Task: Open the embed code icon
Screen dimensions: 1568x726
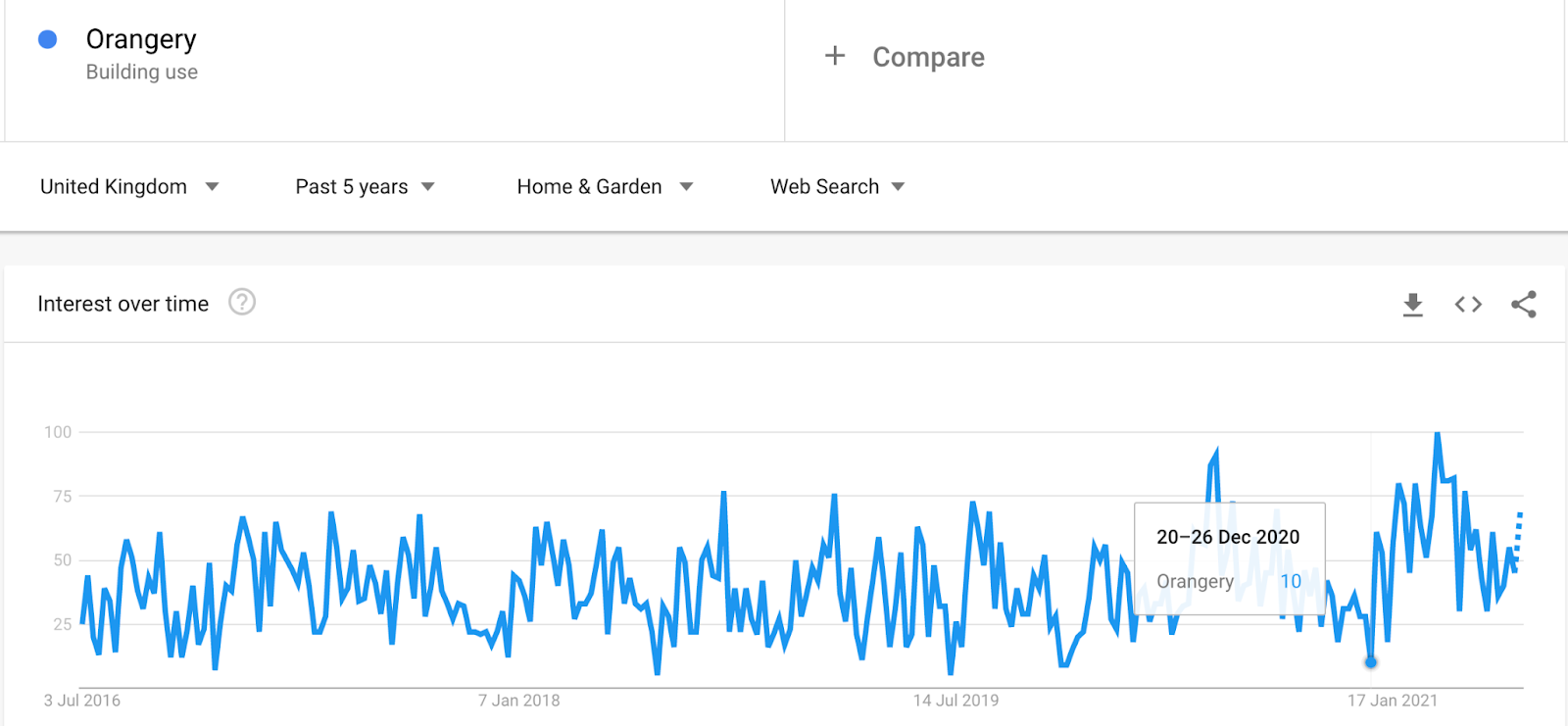Action: (1468, 305)
